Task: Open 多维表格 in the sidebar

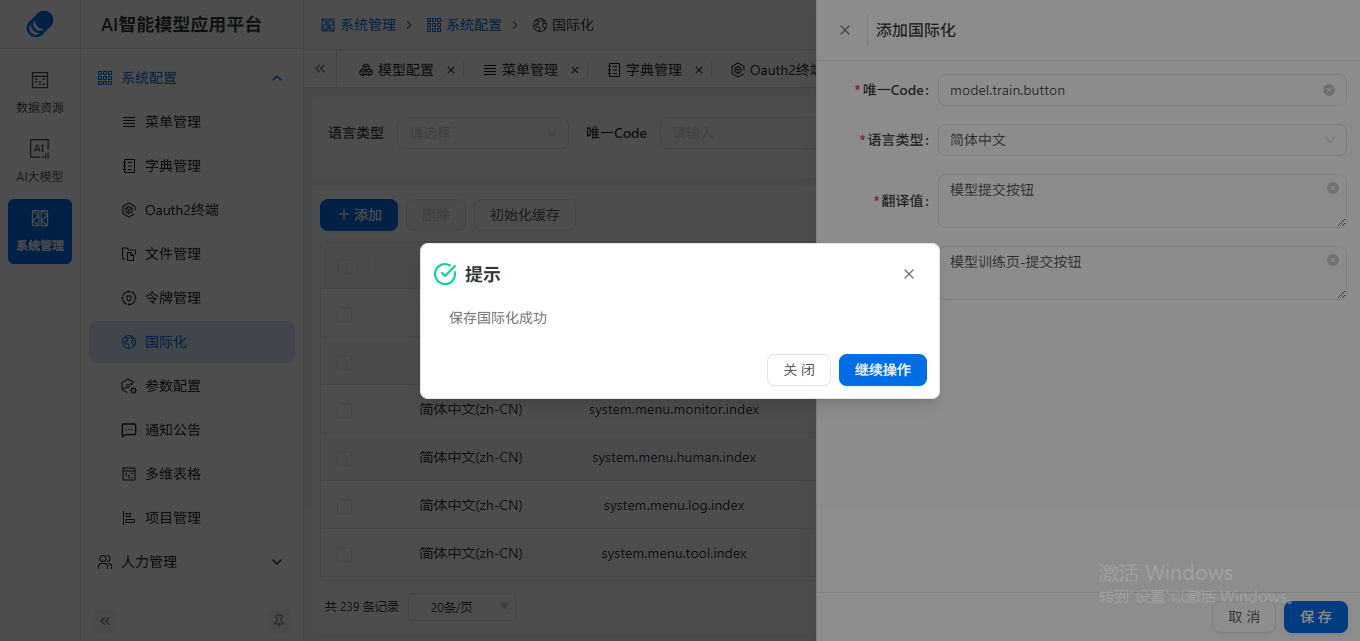Action: (x=191, y=474)
